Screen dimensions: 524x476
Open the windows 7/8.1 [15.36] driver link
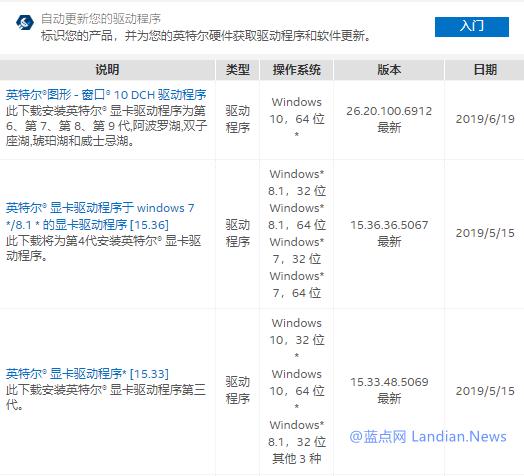(100, 216)
